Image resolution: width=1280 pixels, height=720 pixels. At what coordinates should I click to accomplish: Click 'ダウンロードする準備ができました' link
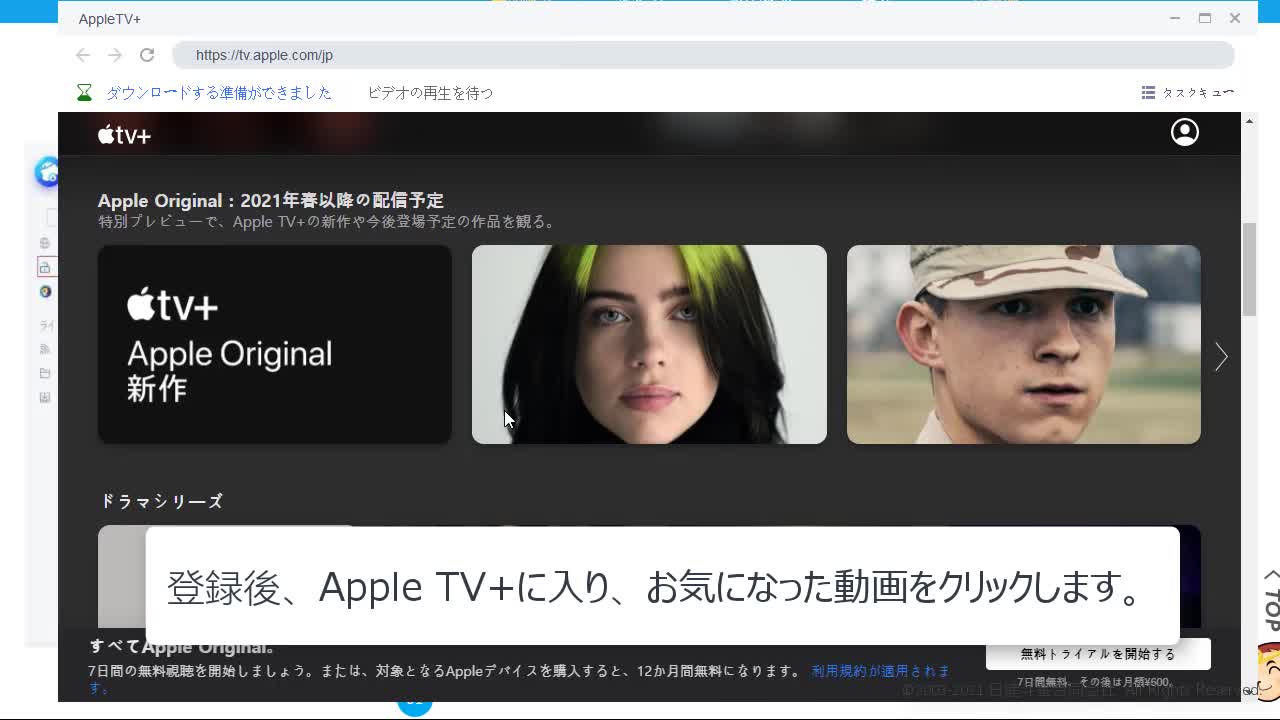point(219,92)
